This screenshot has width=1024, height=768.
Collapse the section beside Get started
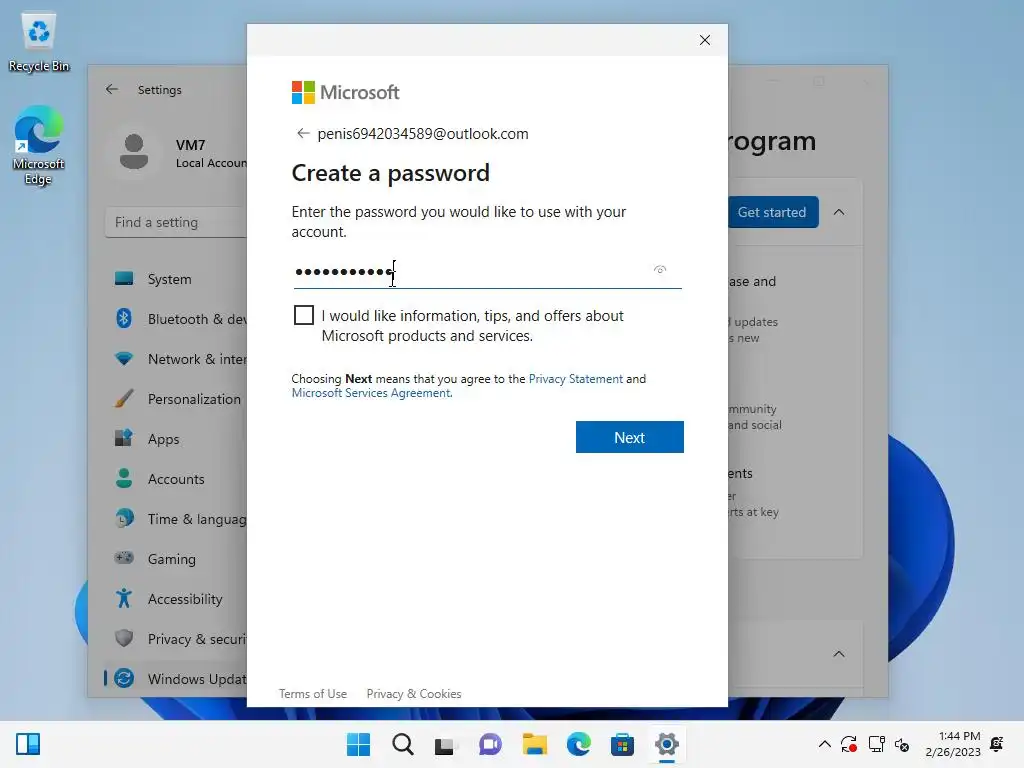839,212
